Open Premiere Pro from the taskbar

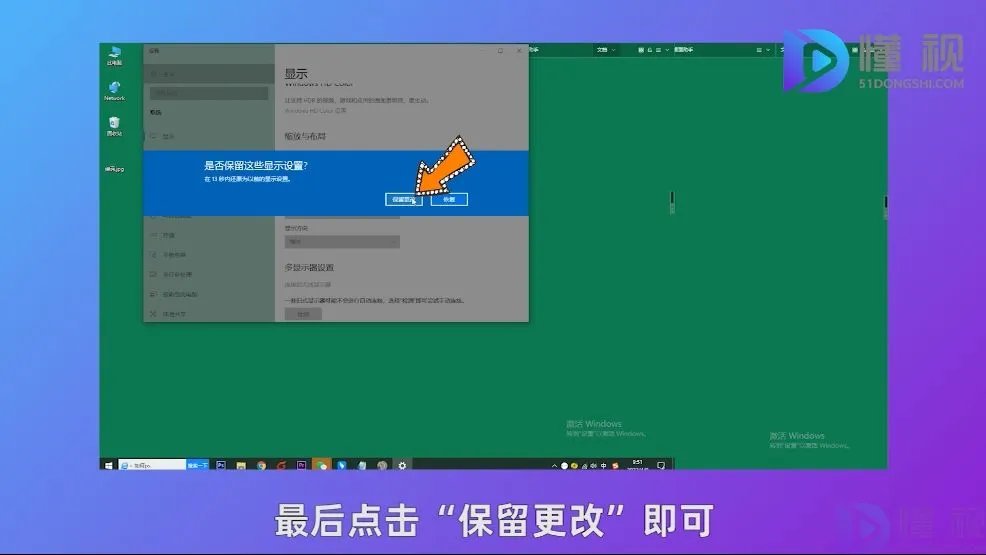click(x=301, y=465)
